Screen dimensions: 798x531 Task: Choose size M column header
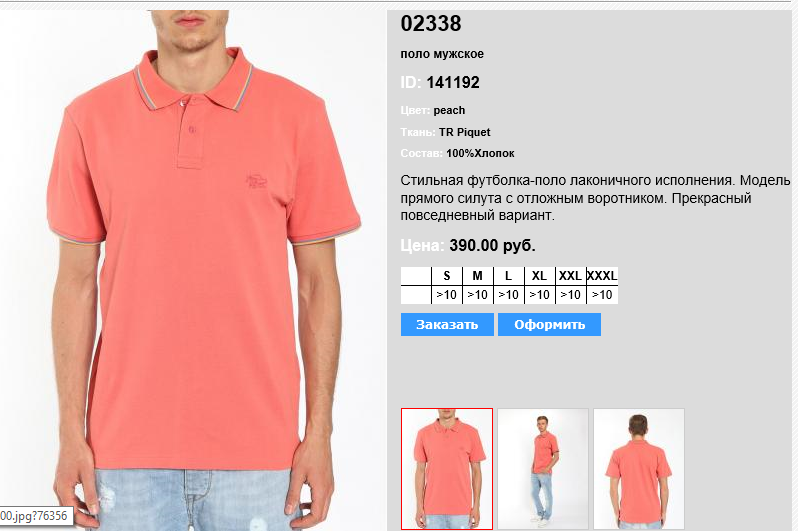(x=477, y=276)
